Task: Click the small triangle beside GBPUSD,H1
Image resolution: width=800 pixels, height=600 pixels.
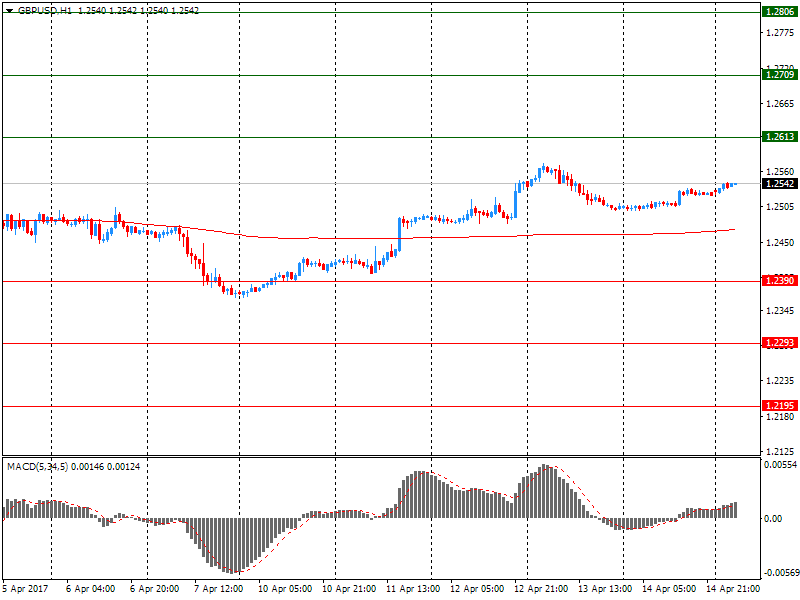Action: (x=9, y=11)
